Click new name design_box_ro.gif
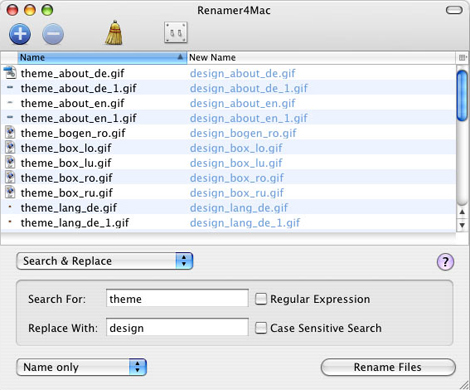Viewport: 470px width, 390px height. coord(237,178)
